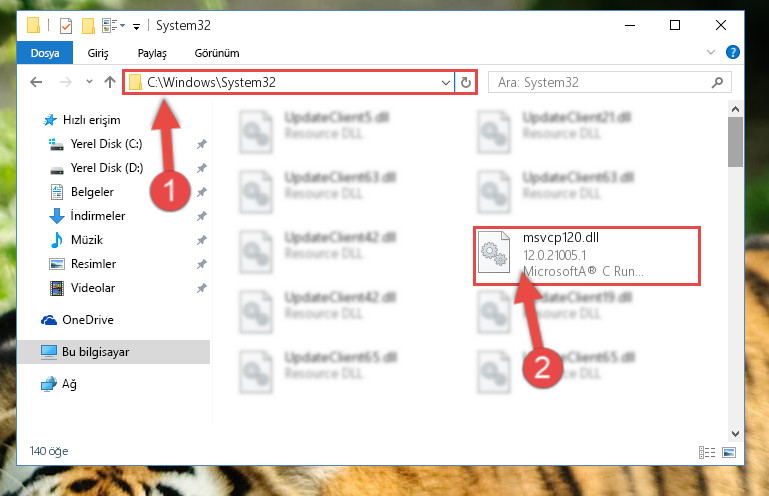Click inside the Ara: System32 search box
The width and height of the screenshot is (769, 496).
click(601, 82)
